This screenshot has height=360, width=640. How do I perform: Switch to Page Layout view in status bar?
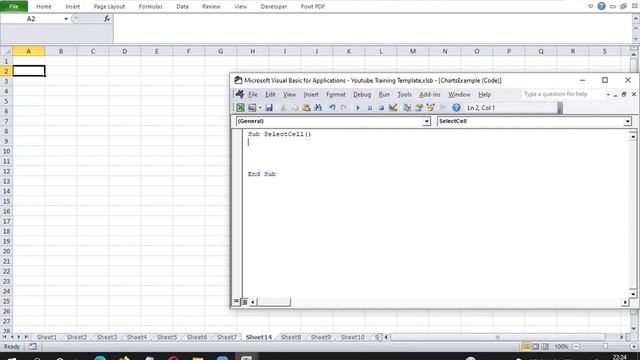pyautogui.click(x=536, y=347)
